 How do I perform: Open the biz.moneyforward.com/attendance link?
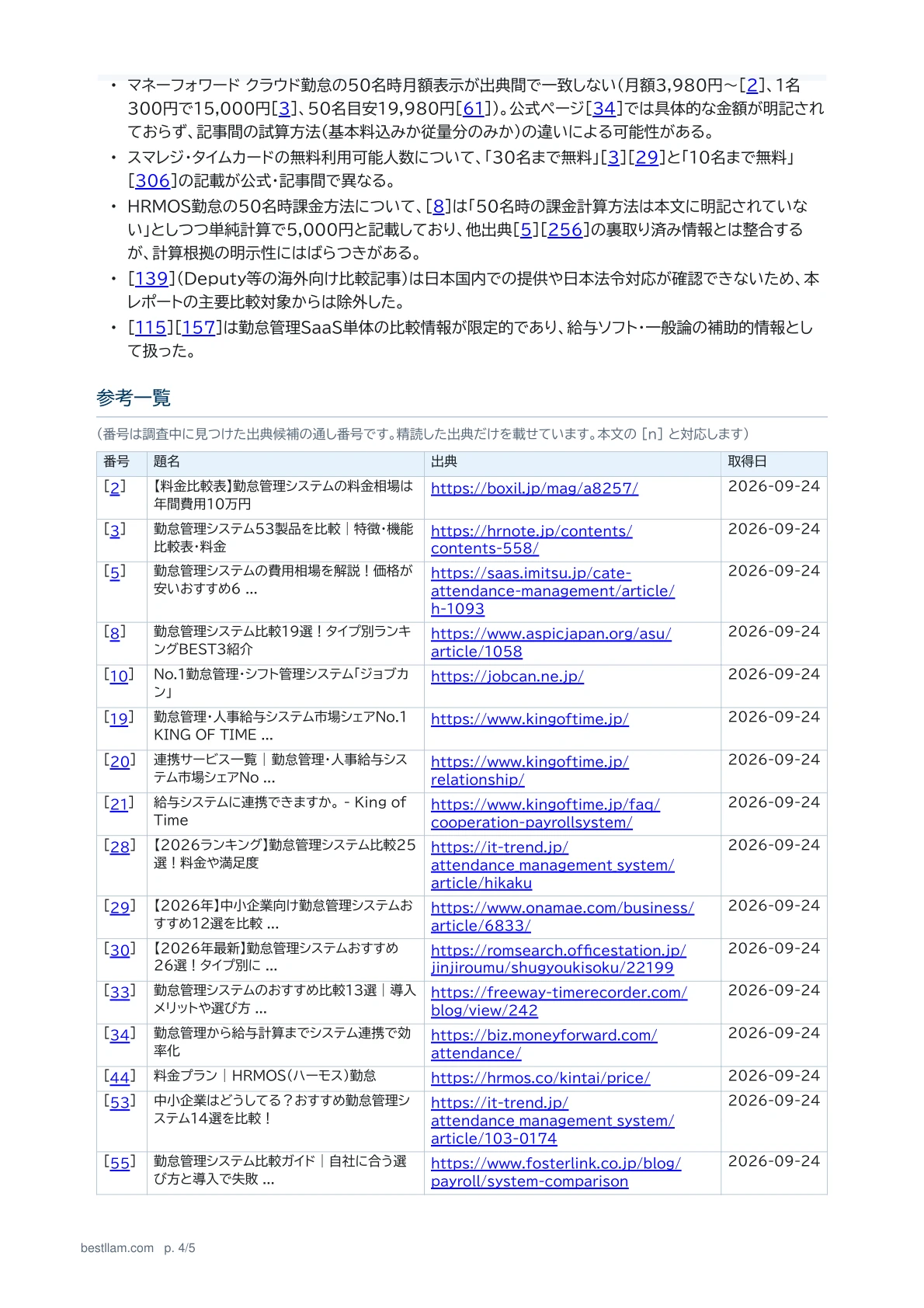(x=544, y=1044)
